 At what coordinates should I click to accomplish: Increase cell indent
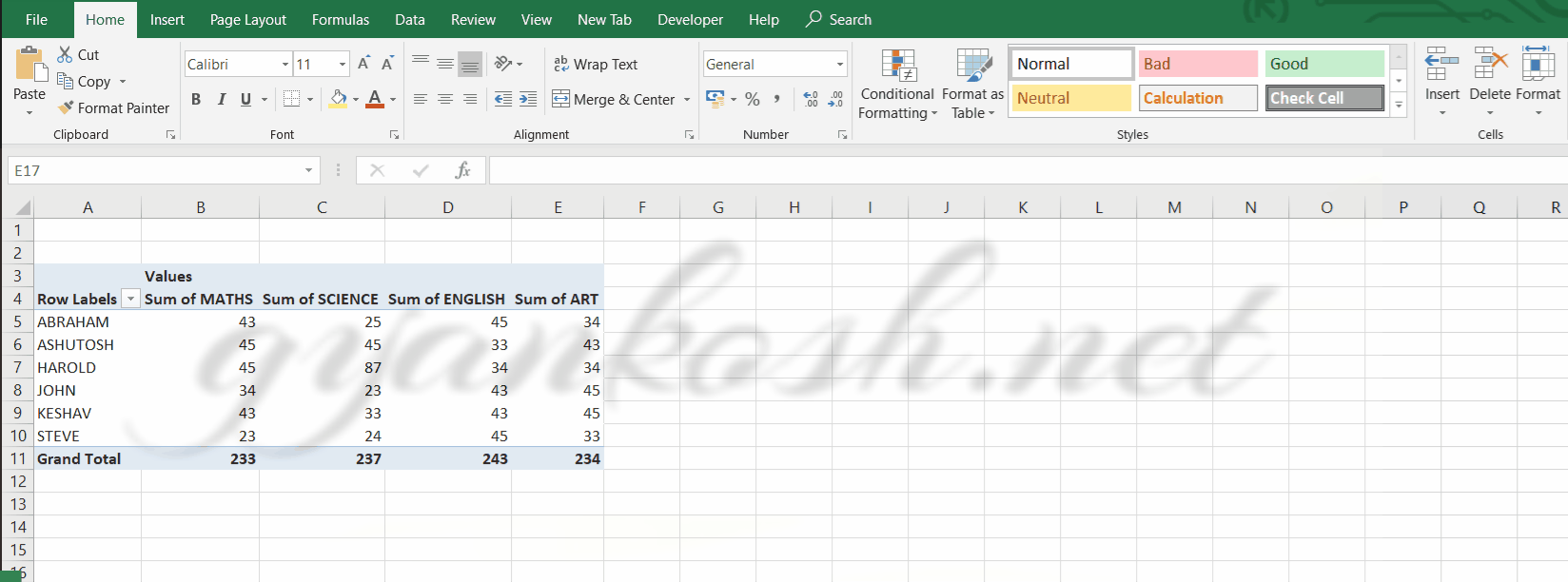tap(528, 99)
